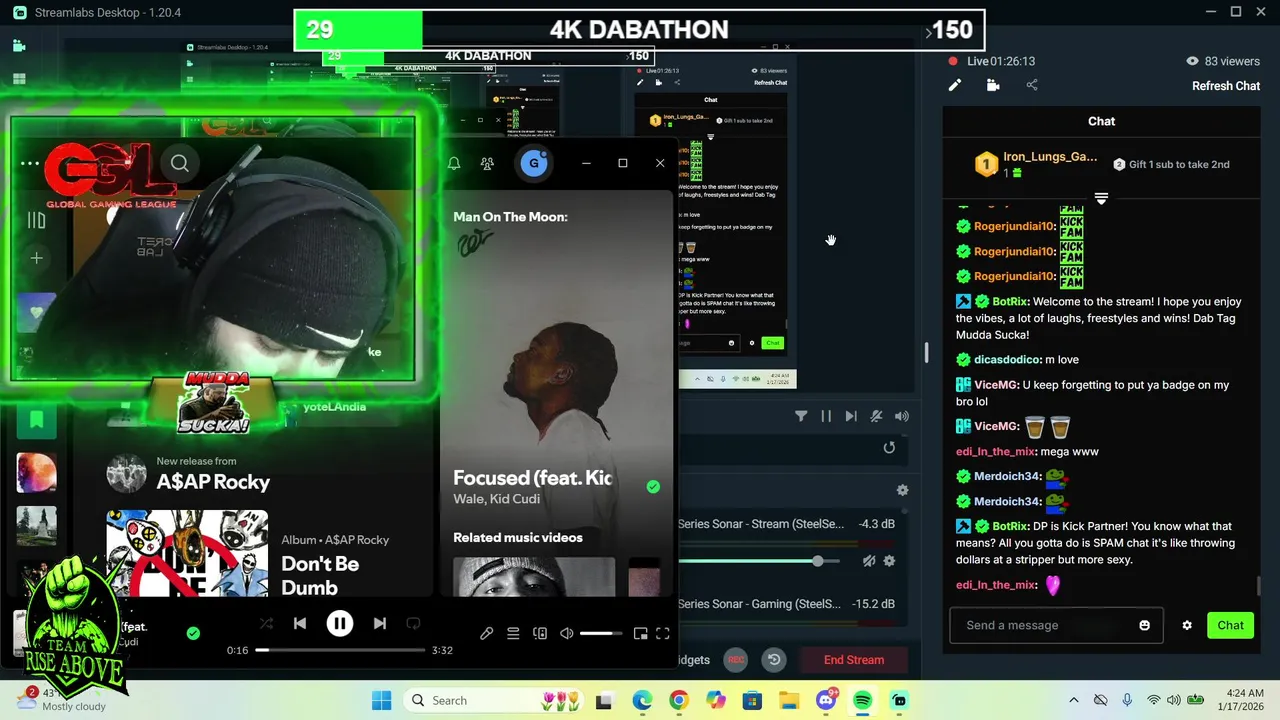Click the folder icon beside the pencil icon
Screen dimensions: 1280x720
(x=993, y=86)
